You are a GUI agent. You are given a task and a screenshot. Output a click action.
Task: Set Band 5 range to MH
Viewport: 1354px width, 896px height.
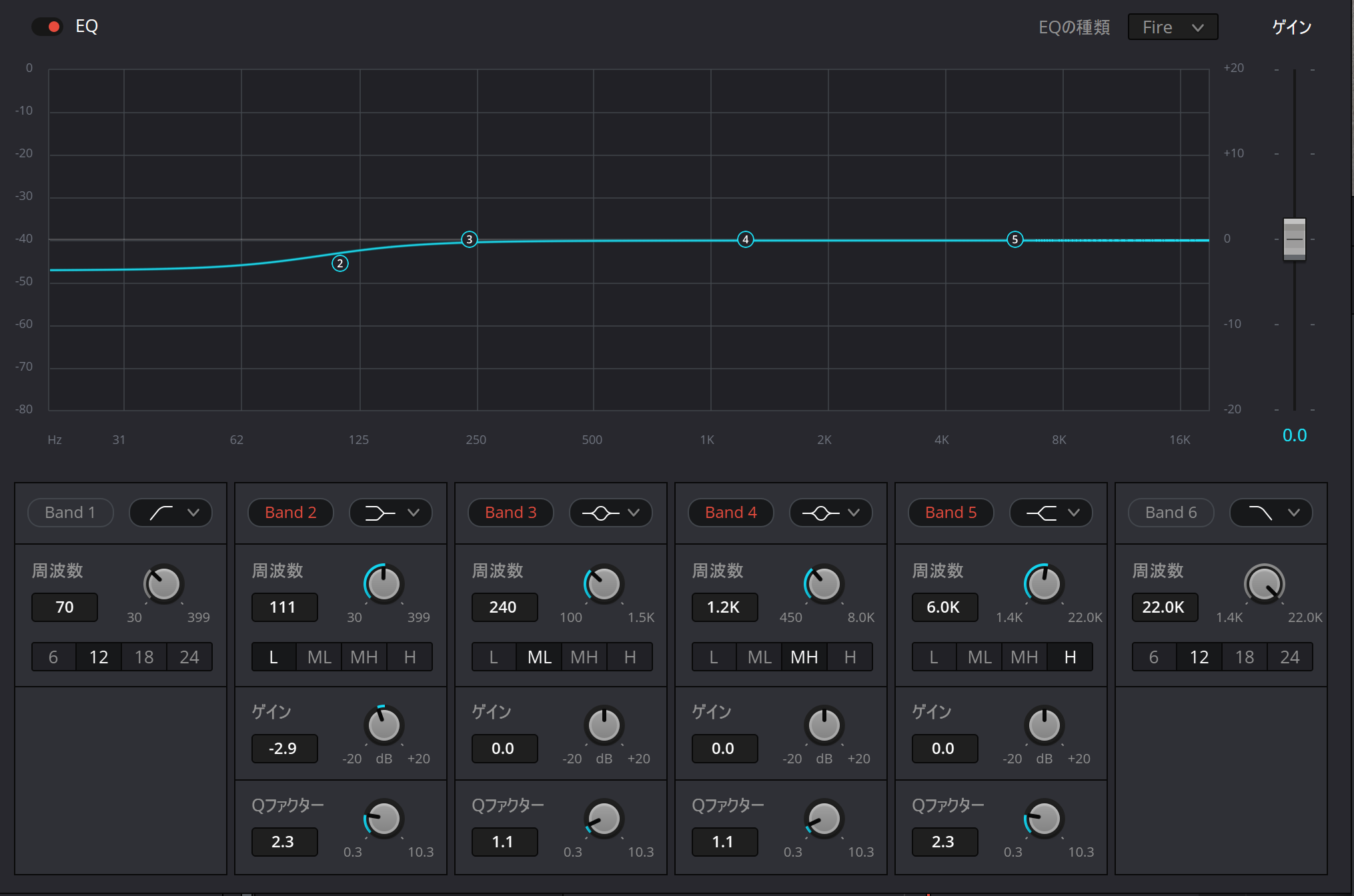[1025, 657]
